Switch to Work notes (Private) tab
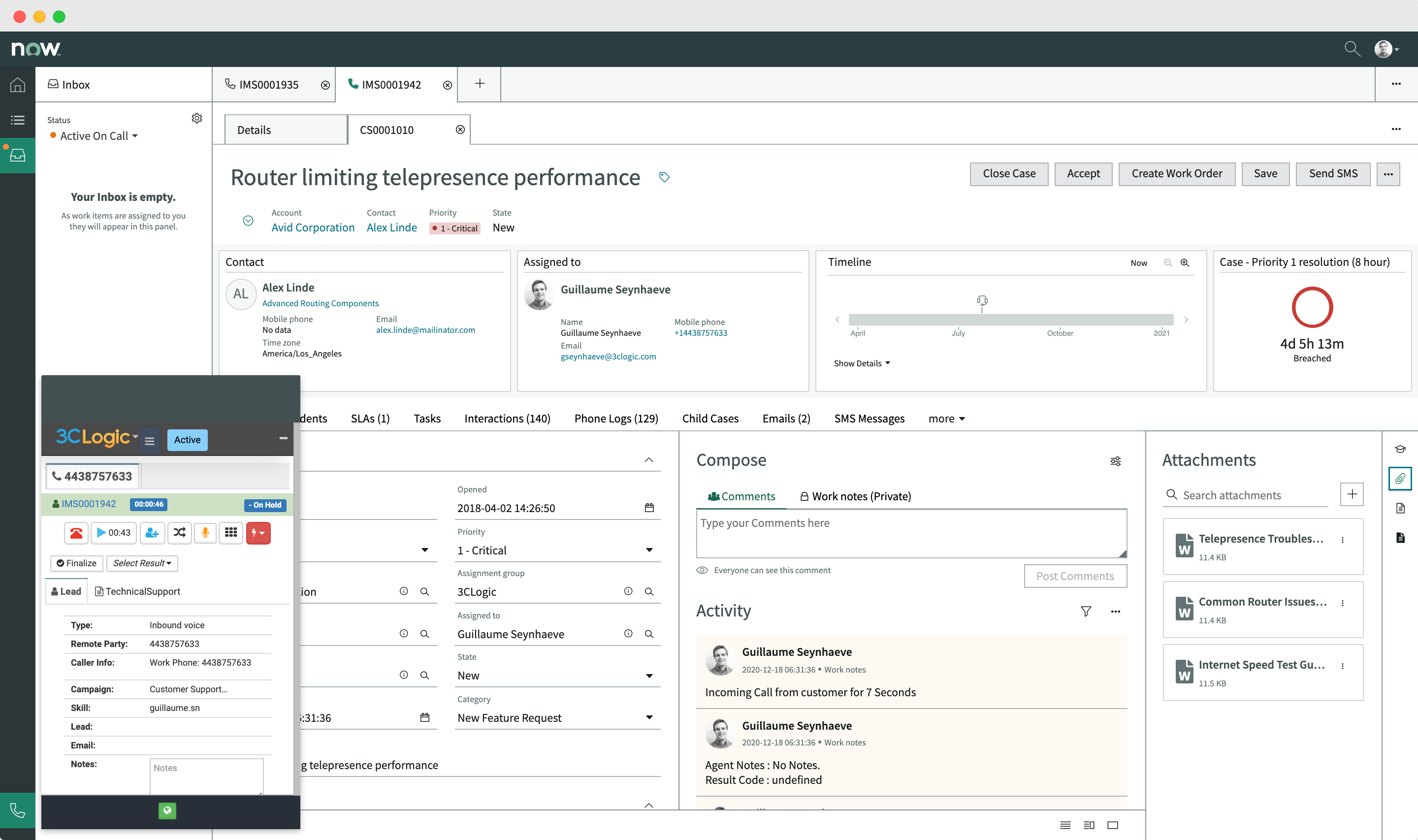This screenshot has width=1418, height=840. pyautogui.click(x=855, y=496)
